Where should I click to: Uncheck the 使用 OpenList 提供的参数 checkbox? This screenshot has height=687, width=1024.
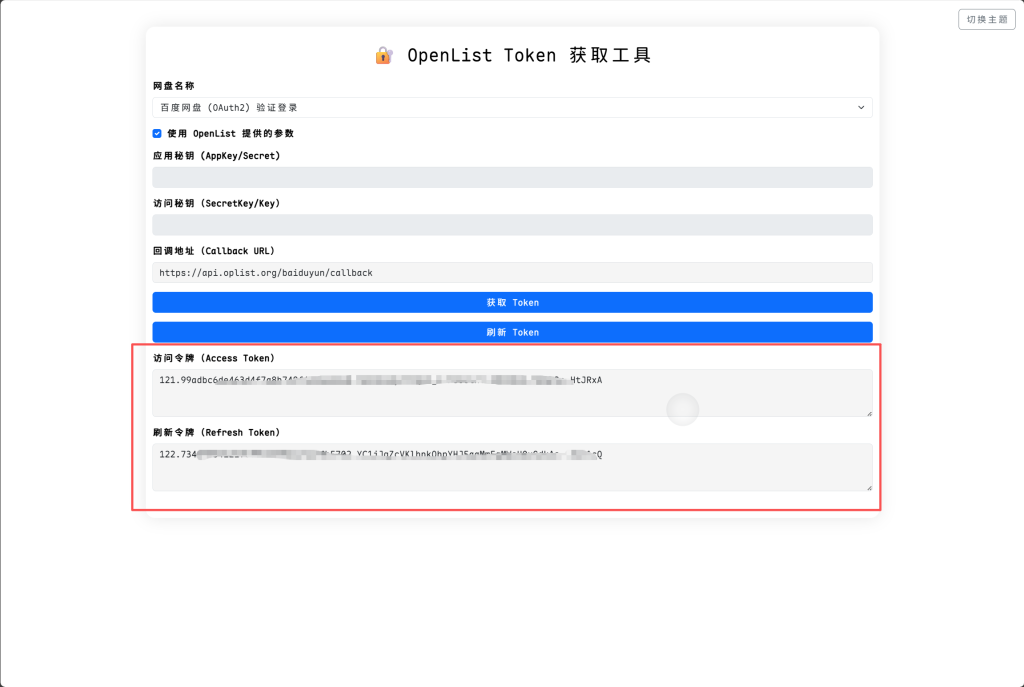click(157, 133)
